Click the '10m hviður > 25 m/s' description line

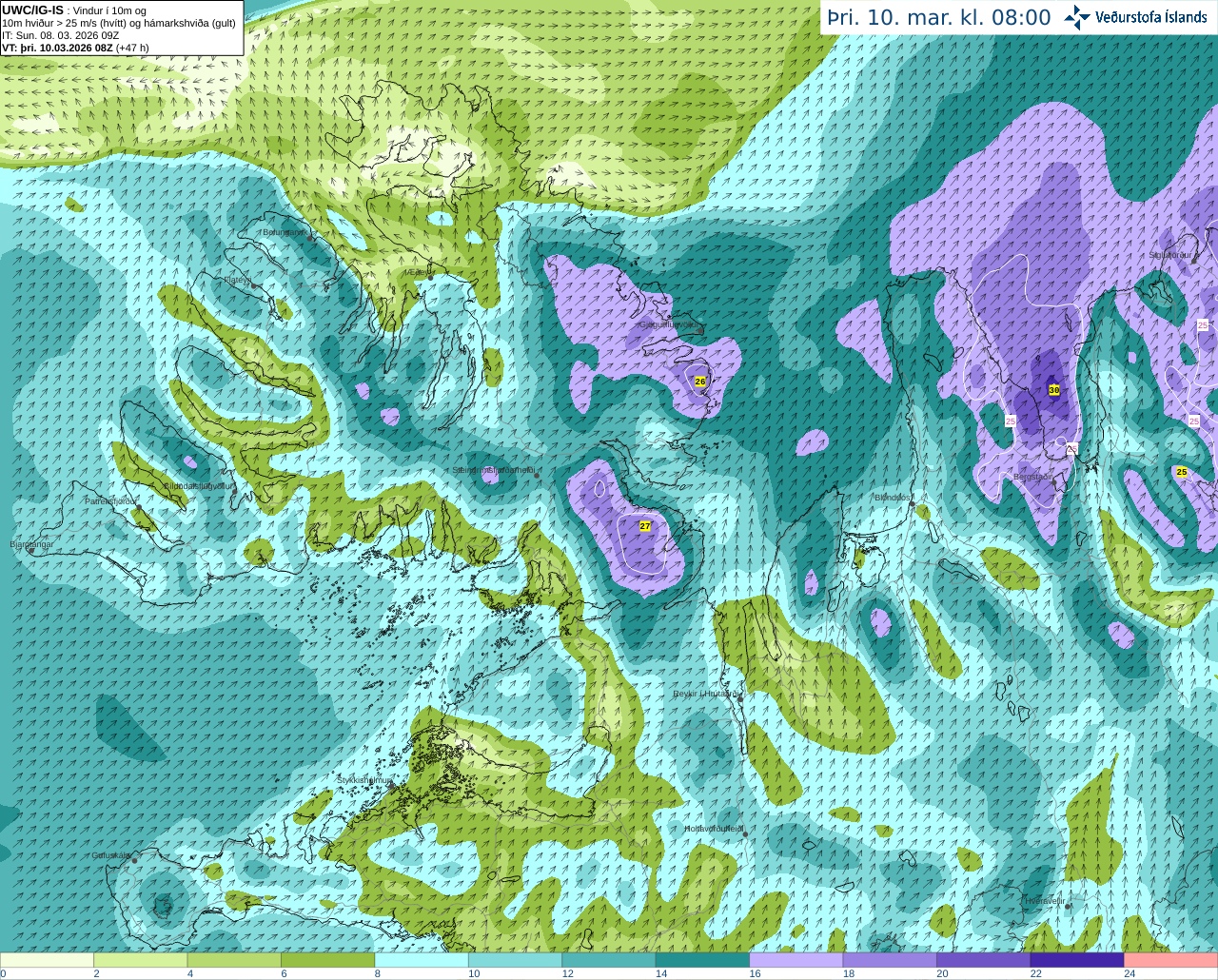pyautogui.click(x=119, y=23)
